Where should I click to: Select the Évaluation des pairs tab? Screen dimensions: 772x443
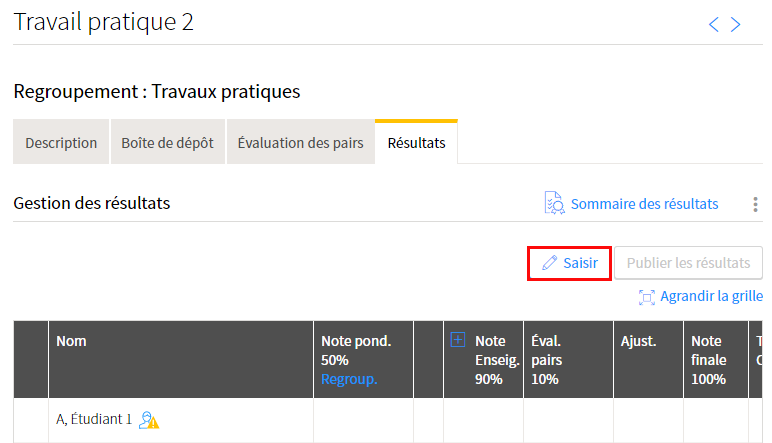[300, 143]
